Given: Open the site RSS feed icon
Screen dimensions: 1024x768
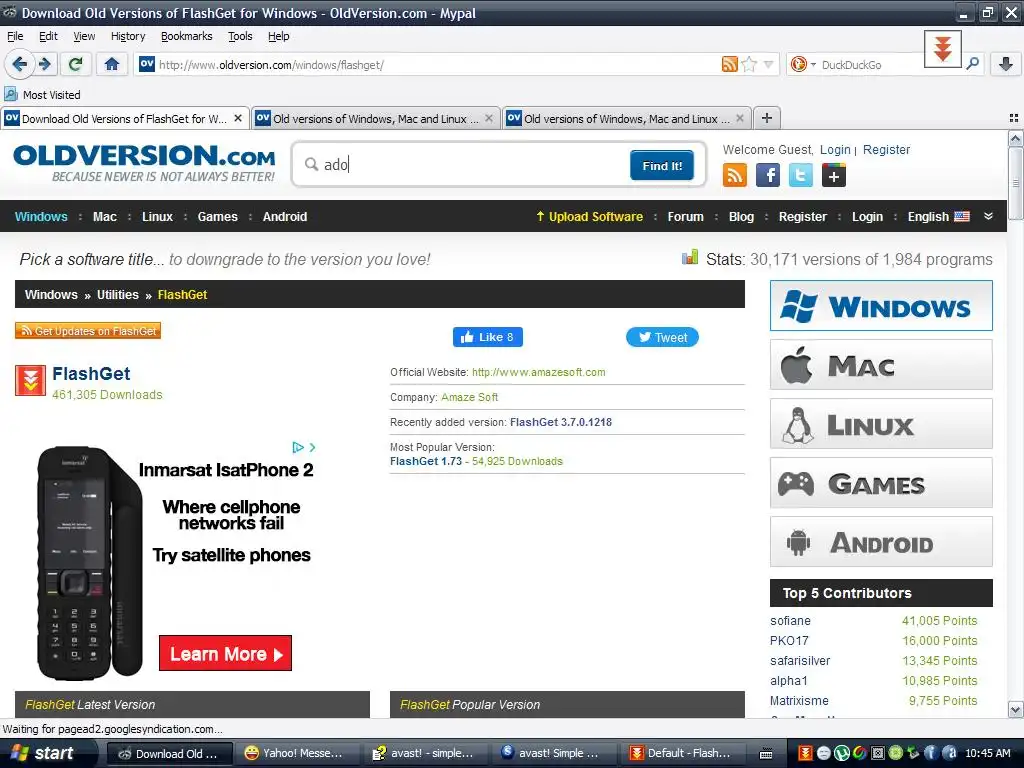Looking at the screenshot, I should [735, 175].
